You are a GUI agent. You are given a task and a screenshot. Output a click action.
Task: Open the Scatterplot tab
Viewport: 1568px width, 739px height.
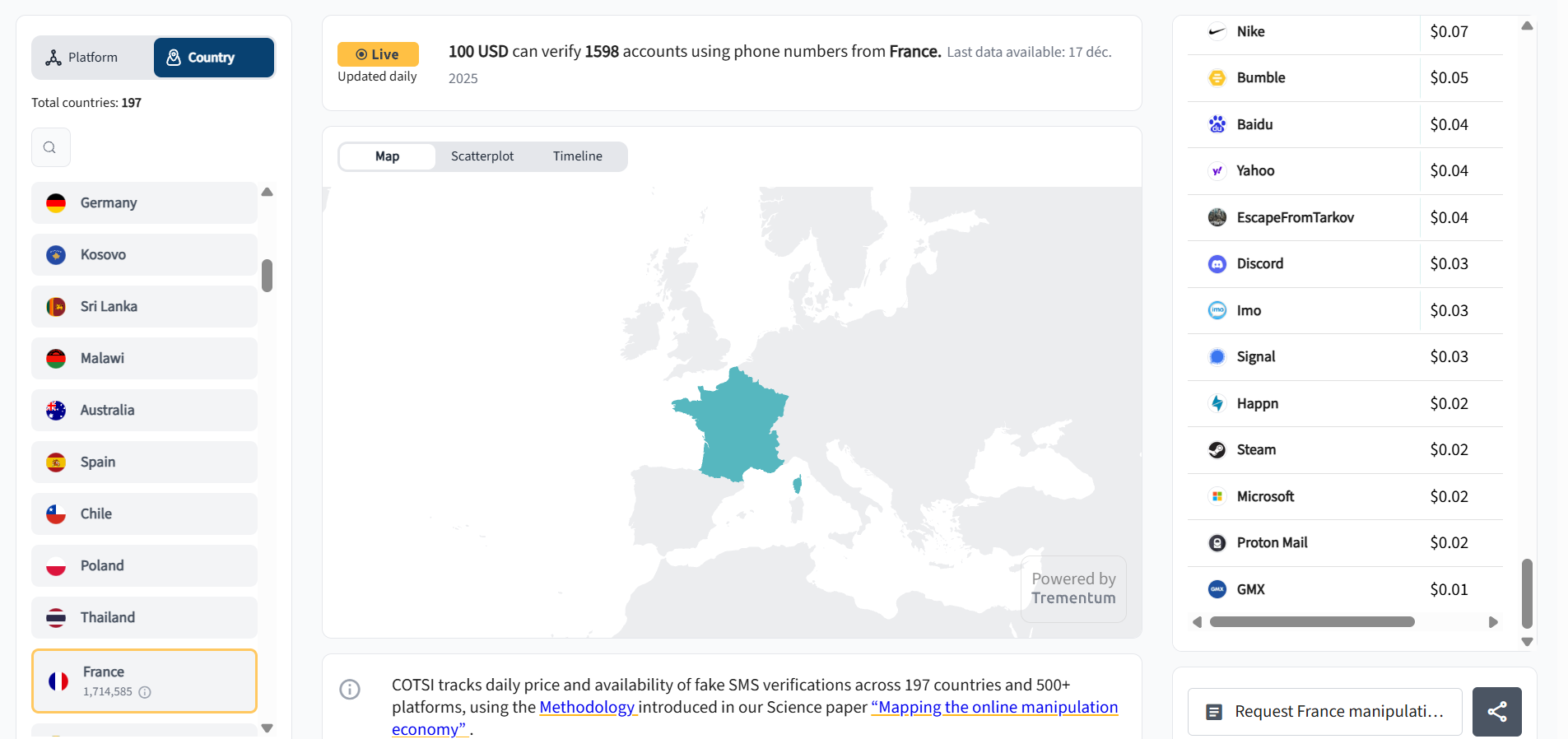tap(482, 156)
